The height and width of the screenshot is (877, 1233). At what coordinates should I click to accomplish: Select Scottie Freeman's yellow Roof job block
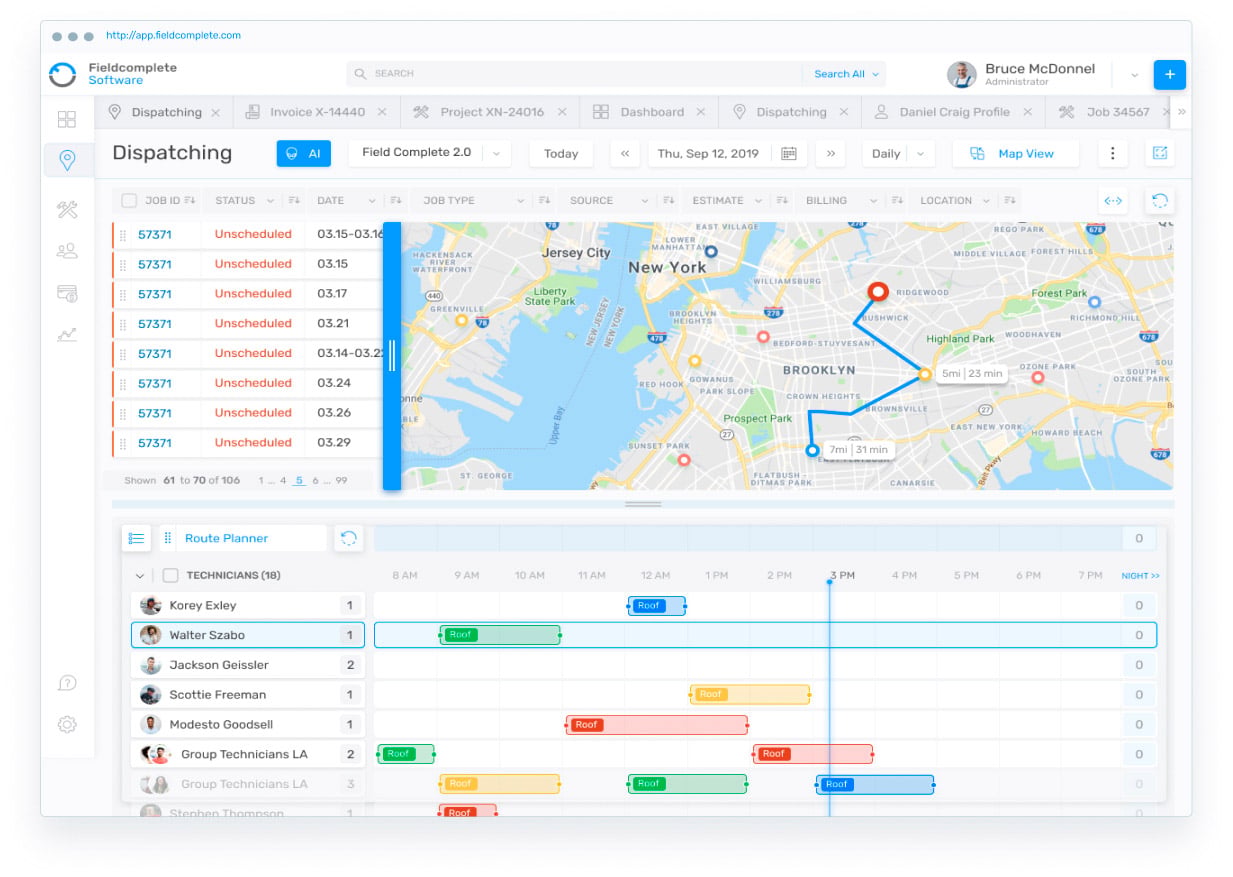tap(750, 694)
